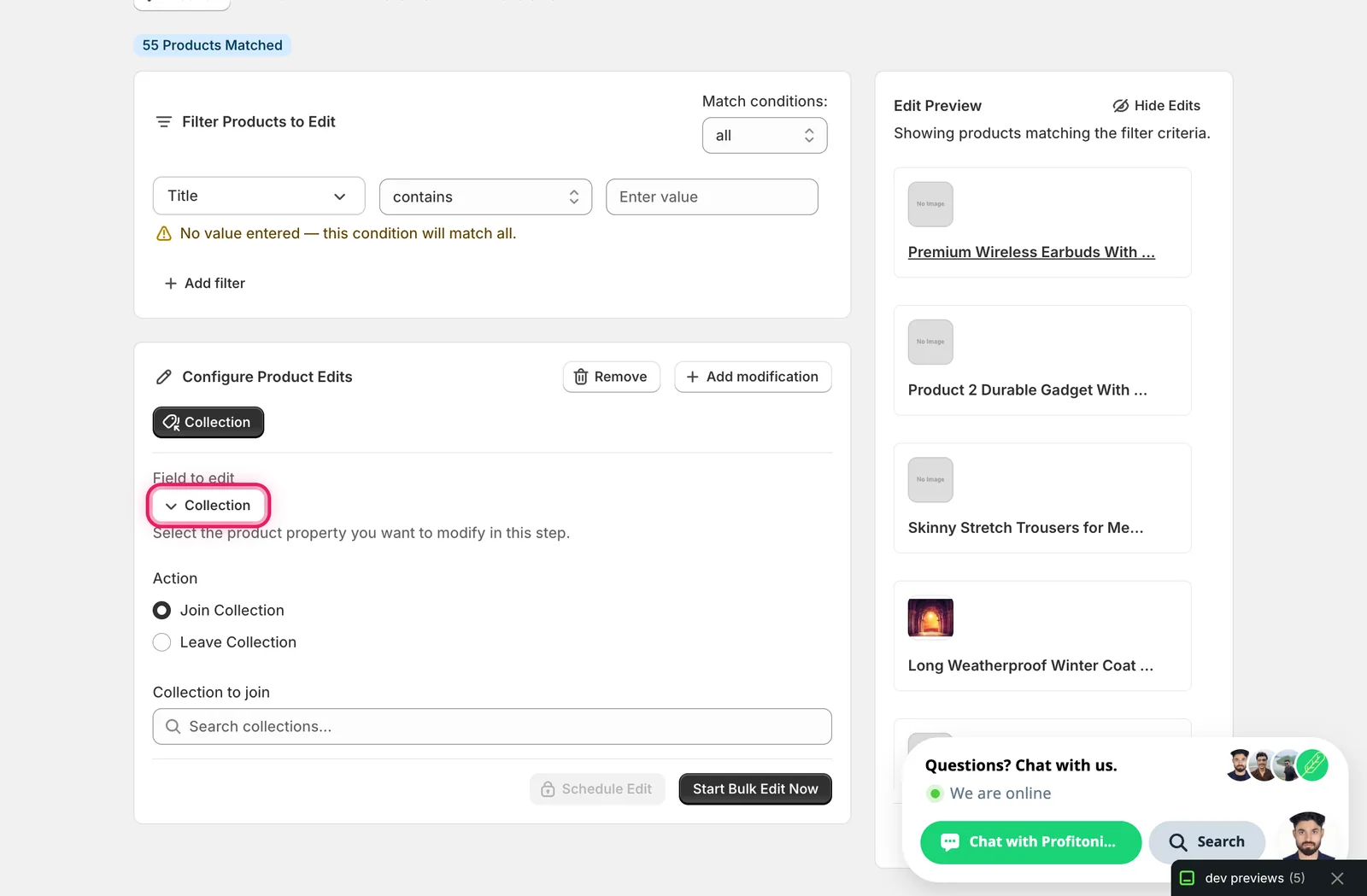This screenshot has width=1367, height=896.
Task: Click 'Long Weatherproof Winter Coat ...' title
Action: [x=1030, y=665]
